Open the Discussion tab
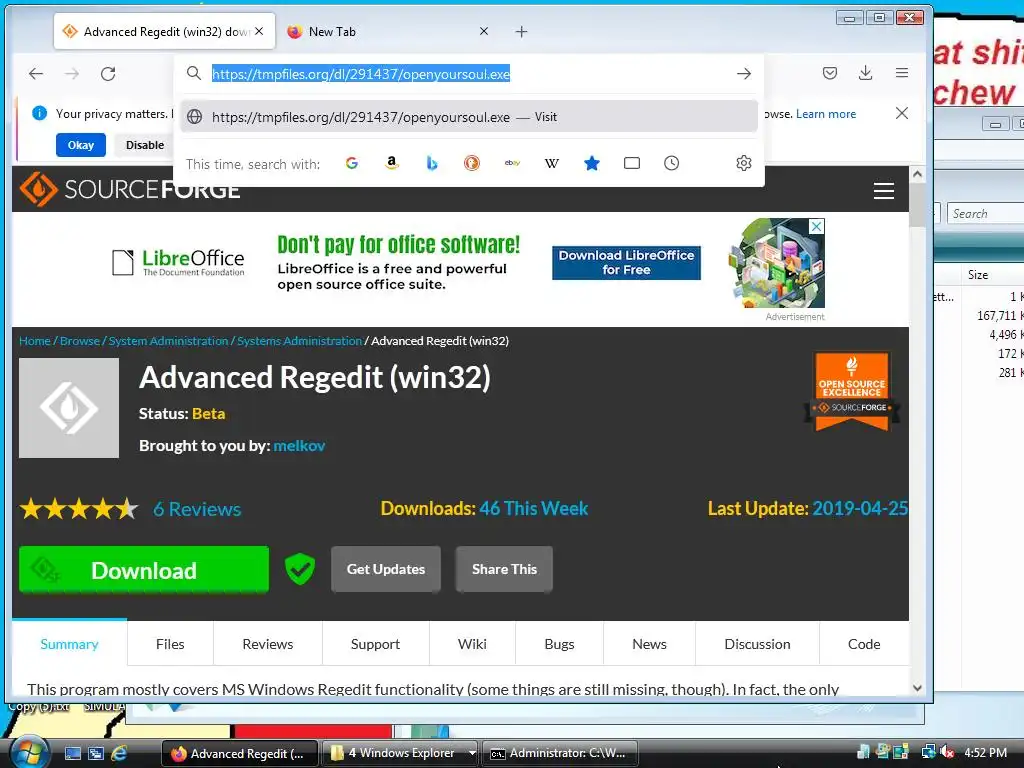 [x=758, y=644]
